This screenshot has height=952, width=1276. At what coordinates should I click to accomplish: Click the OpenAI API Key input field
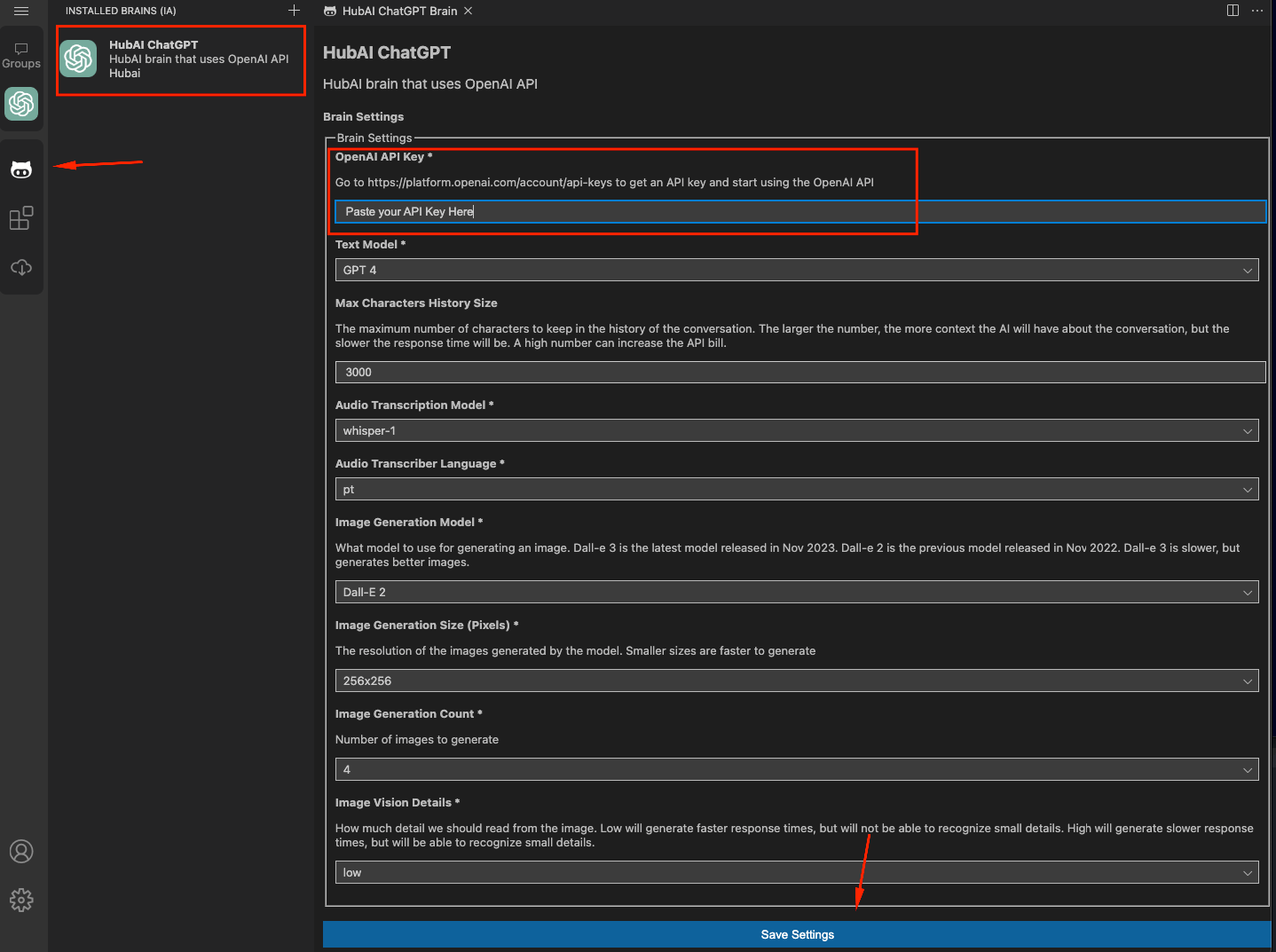(x=800, y=211)
